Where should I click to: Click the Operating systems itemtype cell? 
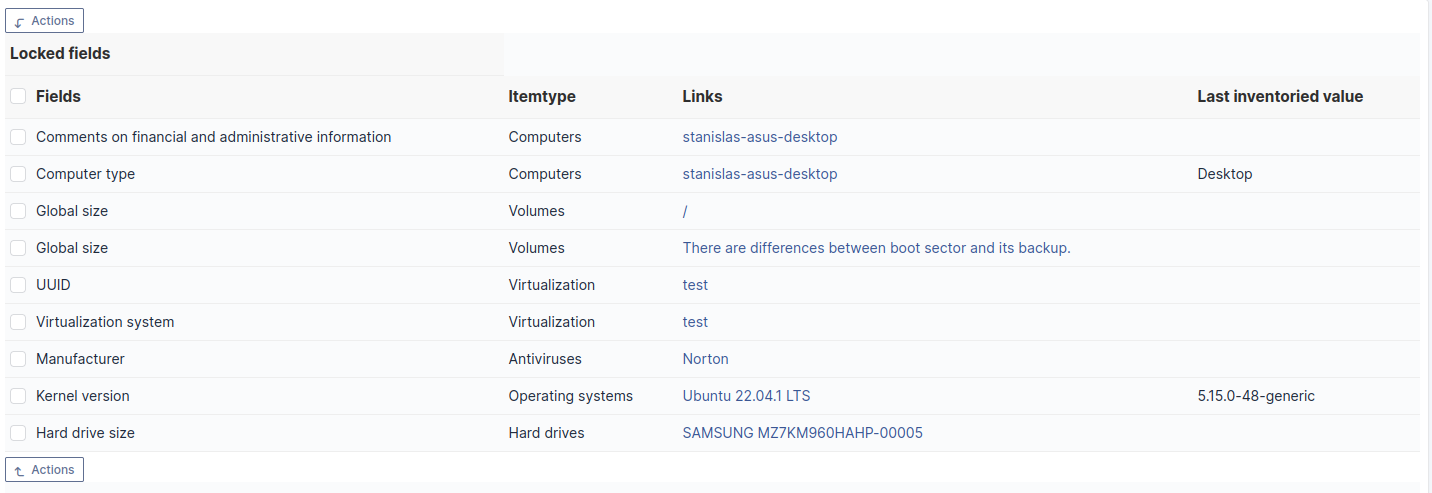pos(571,396)
